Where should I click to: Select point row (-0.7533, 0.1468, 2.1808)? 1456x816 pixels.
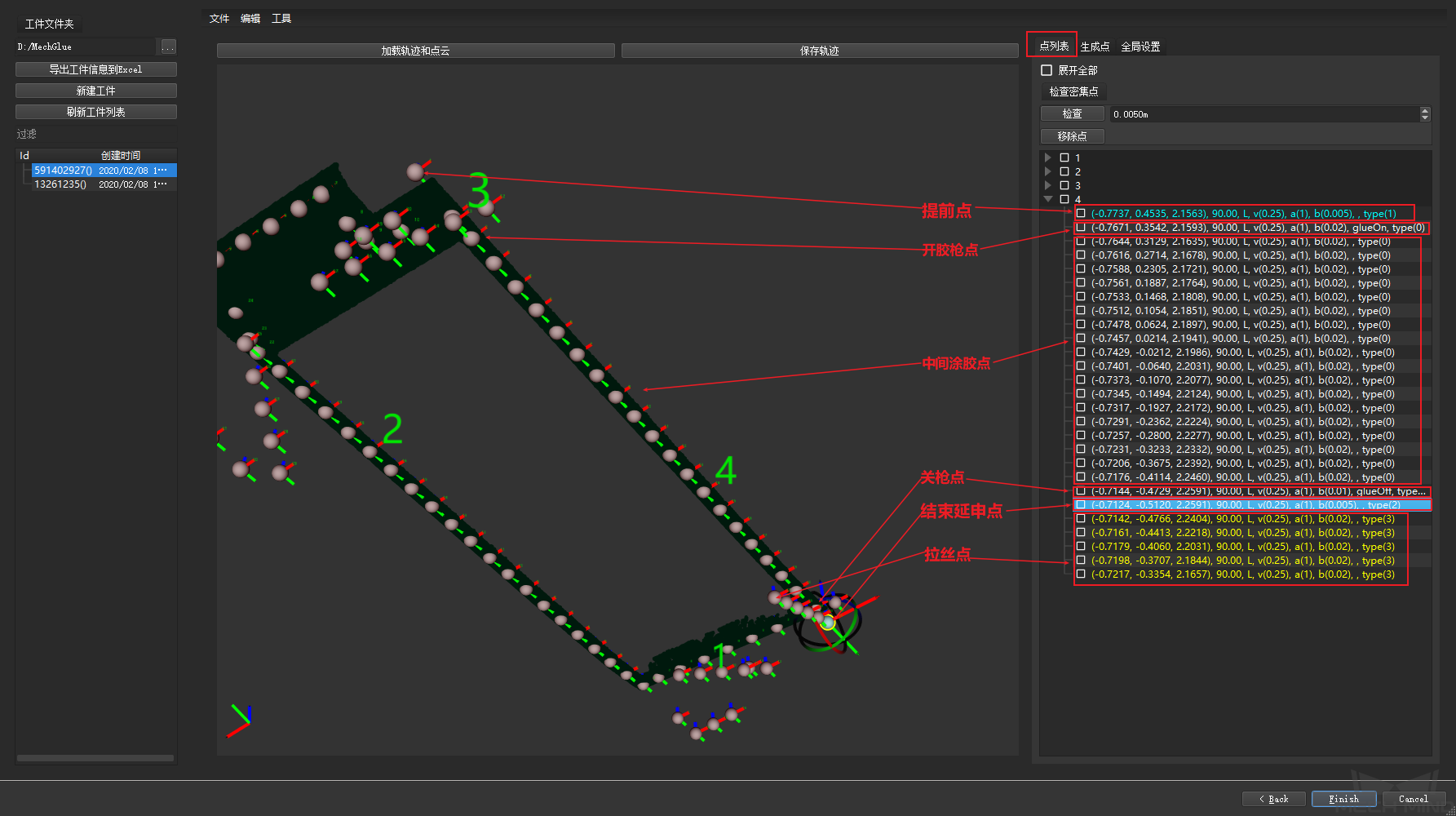click(x=1240, y=297)
